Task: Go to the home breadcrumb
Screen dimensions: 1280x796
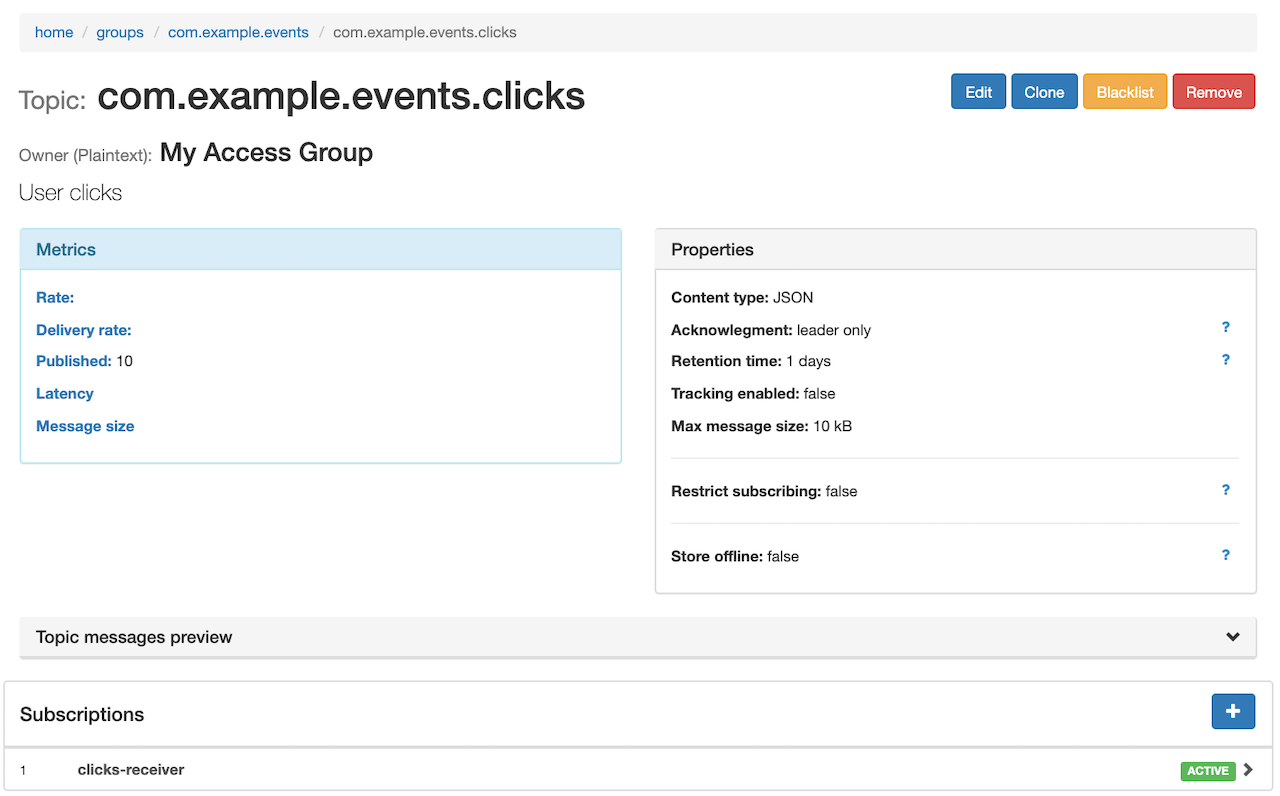Action: pyautogui.click(x=54, y=32)
